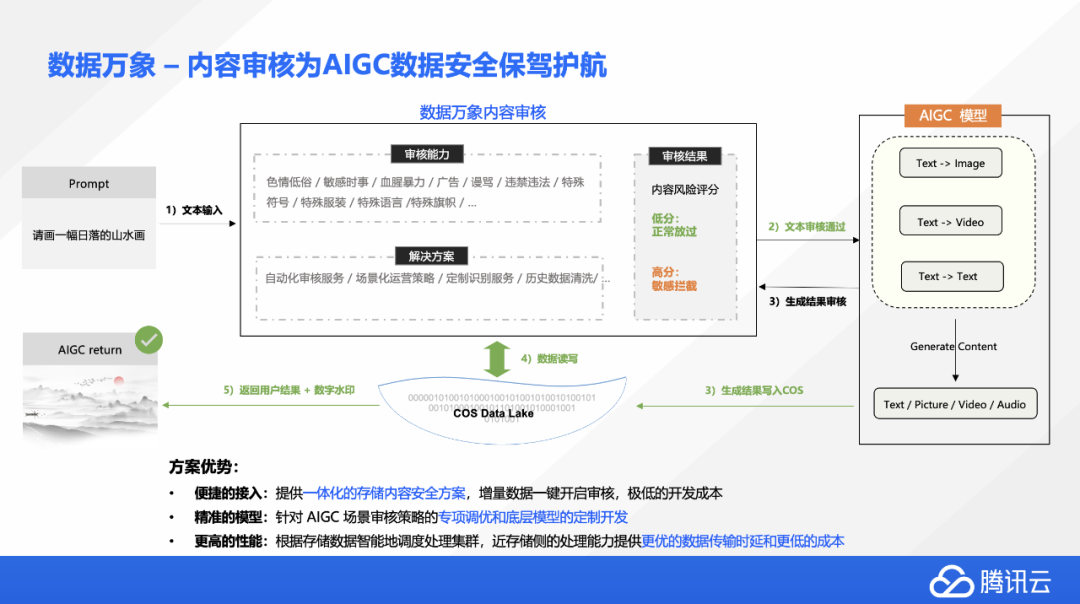The height and width of the screenshot is (604, 1080).
Task: Click the orange AIGC 模型 label
Action: 953,116
